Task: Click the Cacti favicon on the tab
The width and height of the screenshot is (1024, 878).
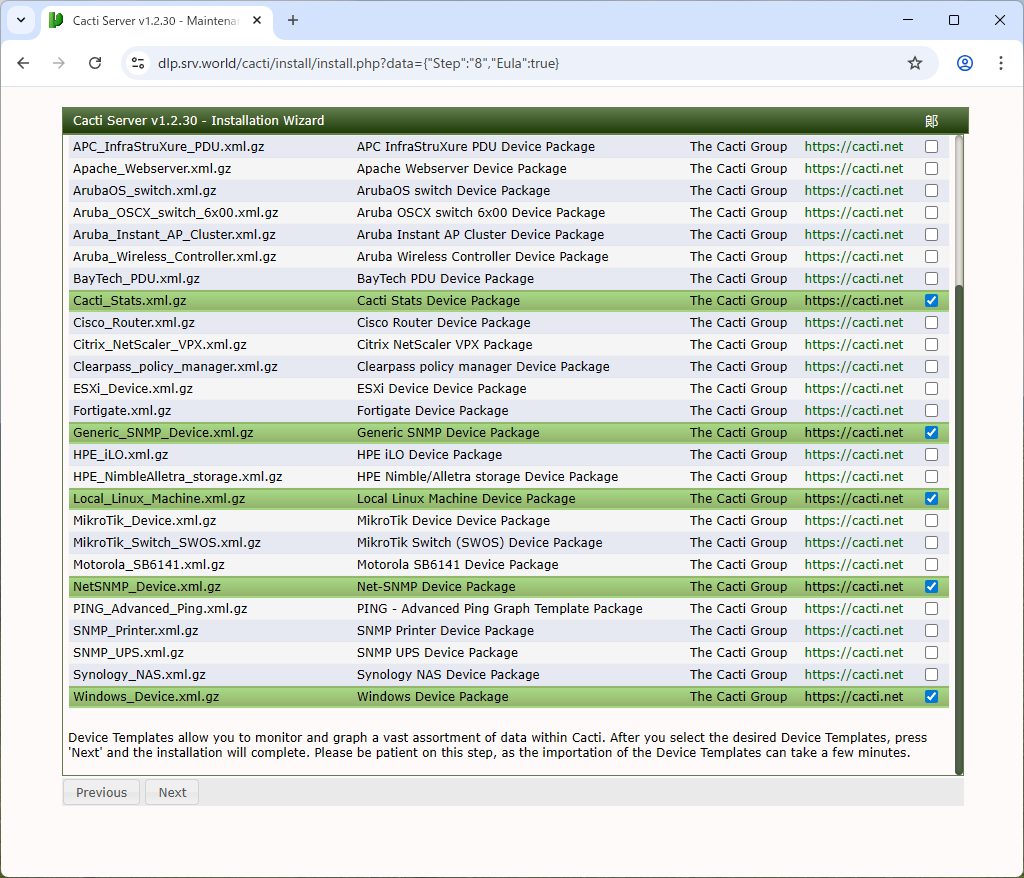Action: tap(56, 21)
